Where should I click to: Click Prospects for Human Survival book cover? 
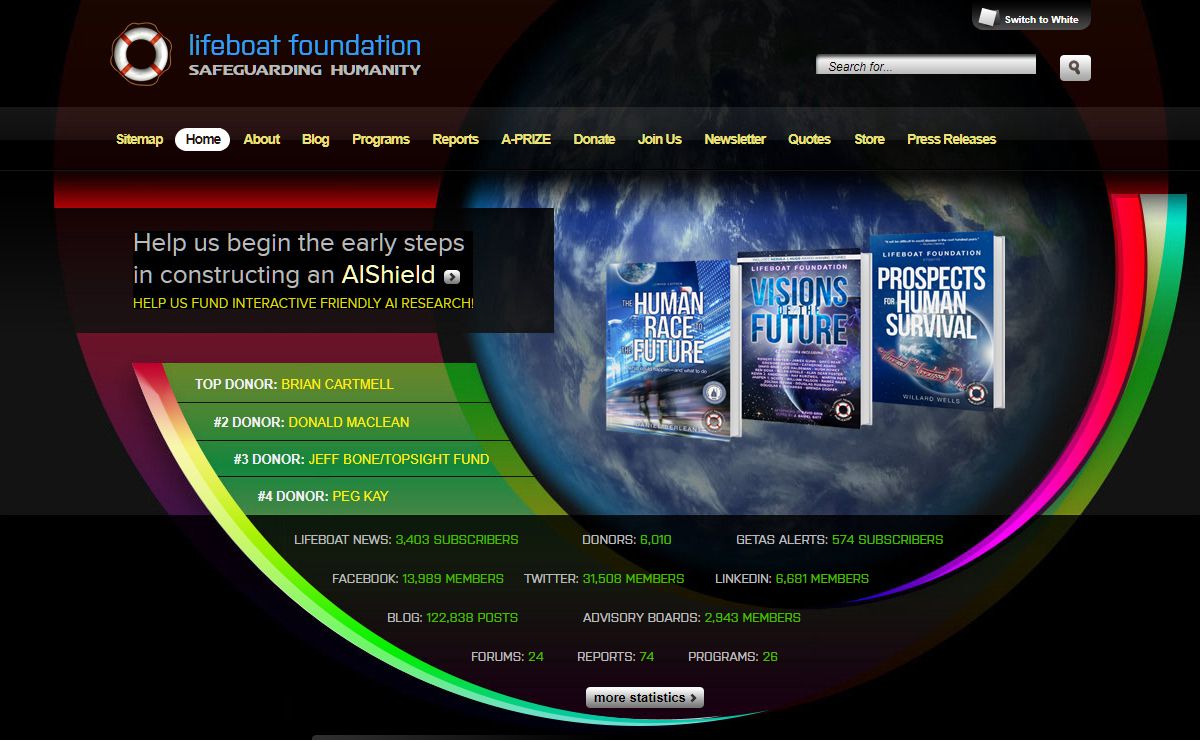[x=937, y=320]
